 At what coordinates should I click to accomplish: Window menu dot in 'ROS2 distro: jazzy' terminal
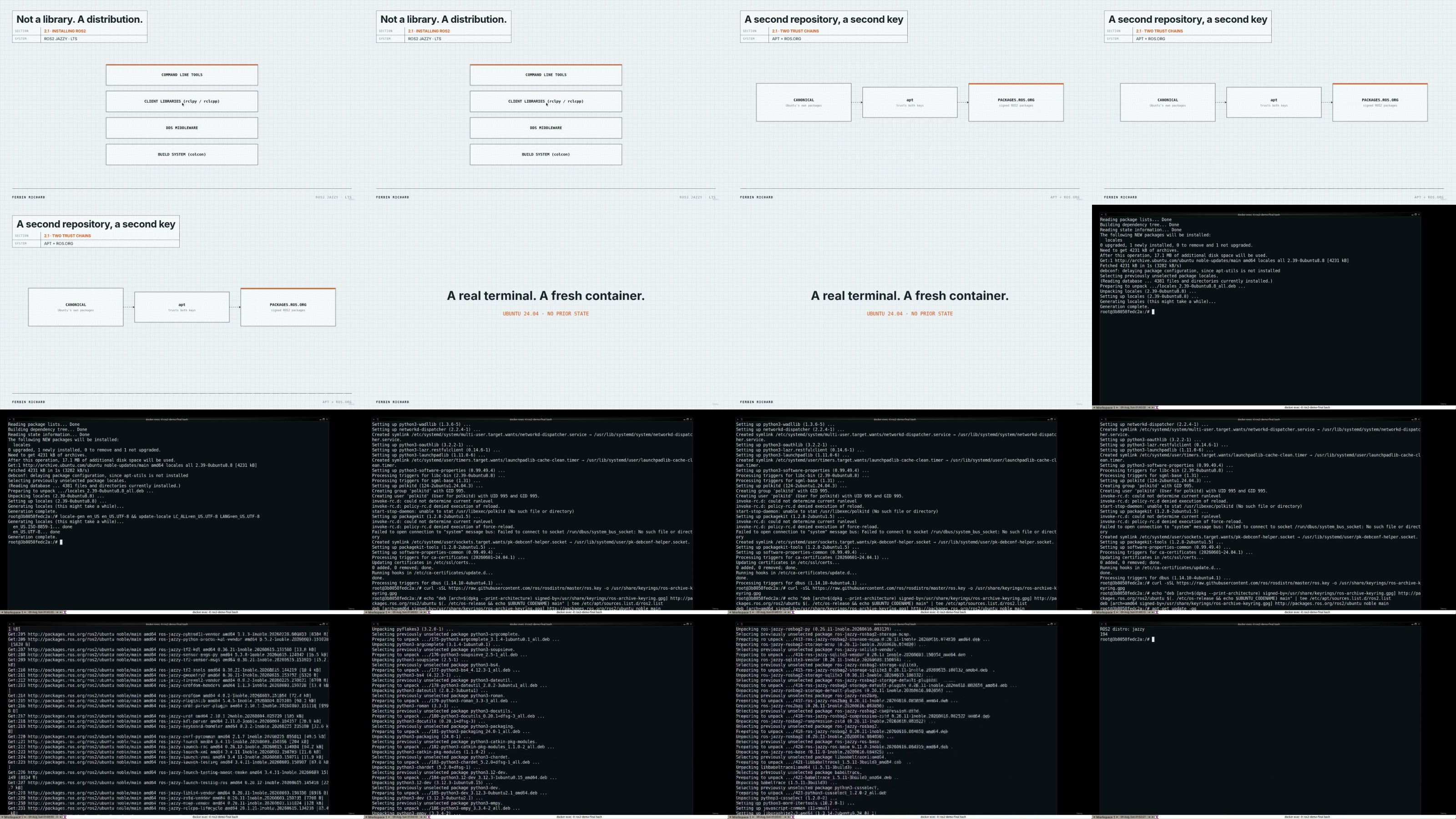[1102, 625]
